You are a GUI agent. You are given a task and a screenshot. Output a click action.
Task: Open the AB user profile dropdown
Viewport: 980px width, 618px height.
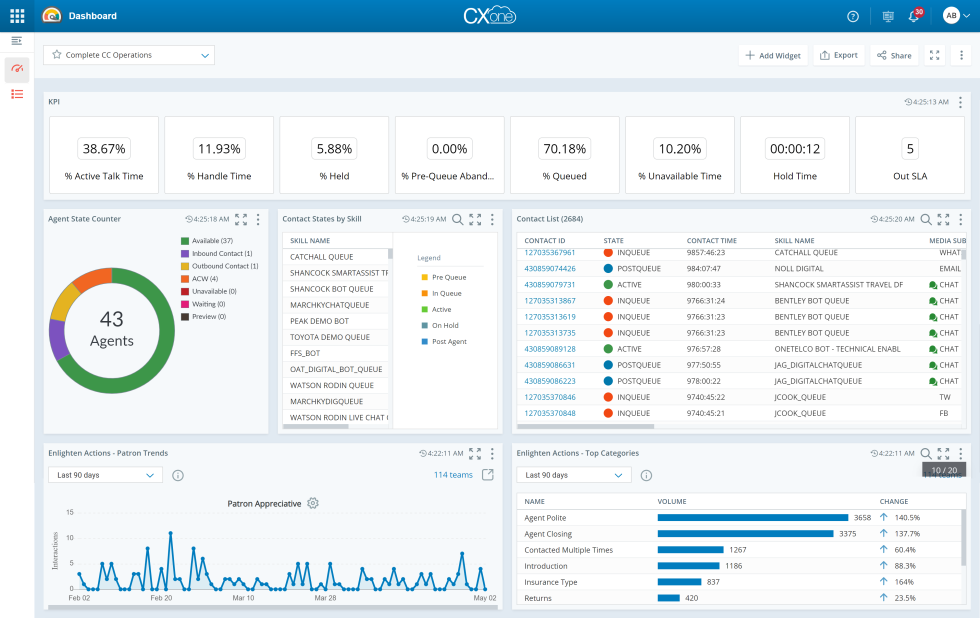(957, 16)
